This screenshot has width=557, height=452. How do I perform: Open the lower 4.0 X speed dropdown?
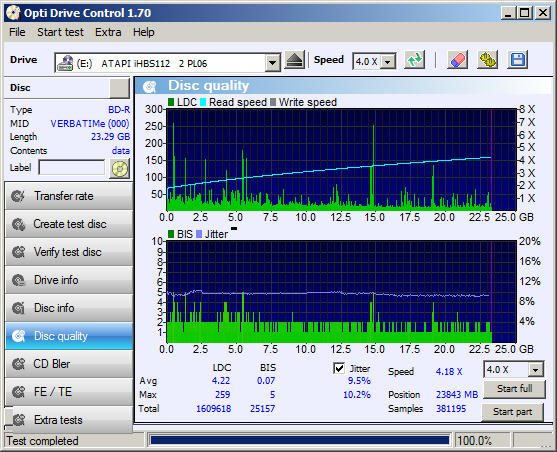point(536,370)
